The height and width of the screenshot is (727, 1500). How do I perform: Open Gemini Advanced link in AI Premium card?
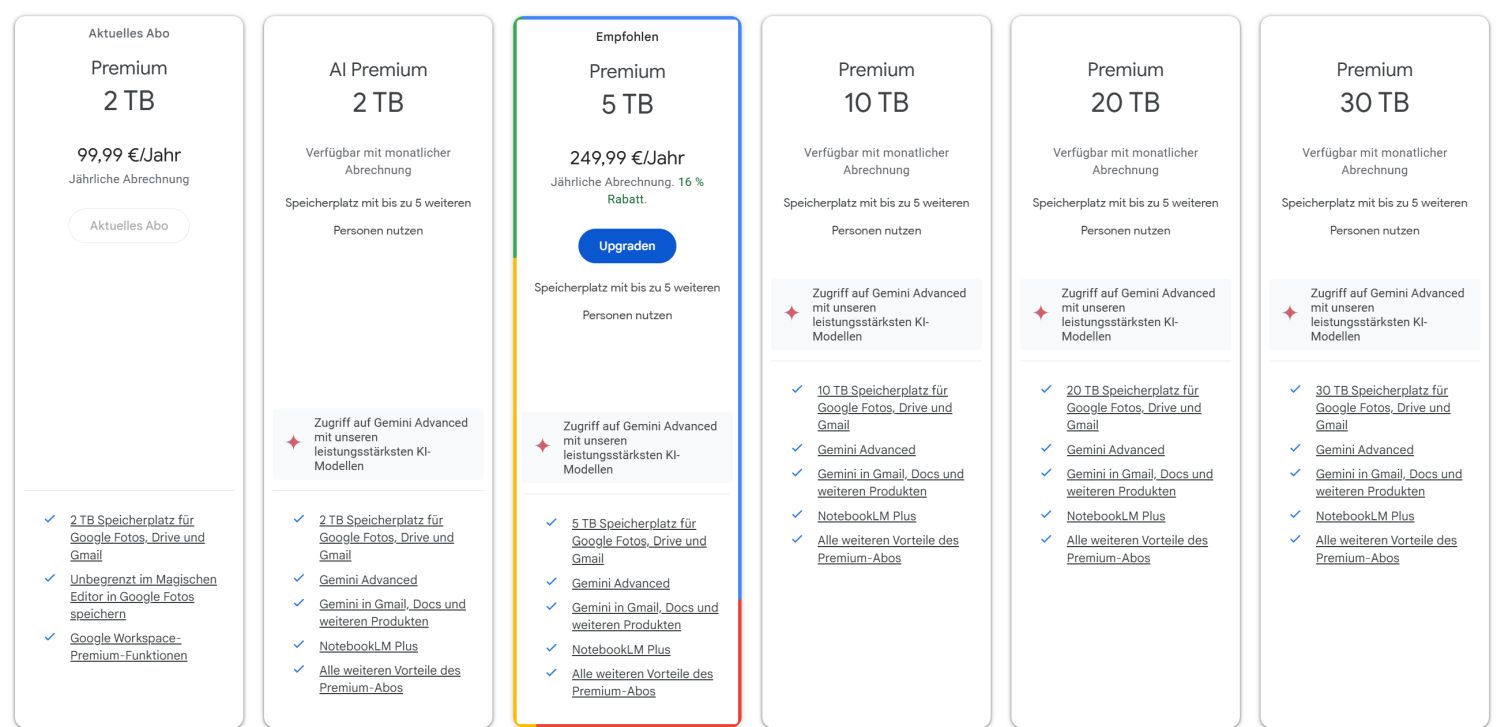pyautogui.click(x=368, y=580)
